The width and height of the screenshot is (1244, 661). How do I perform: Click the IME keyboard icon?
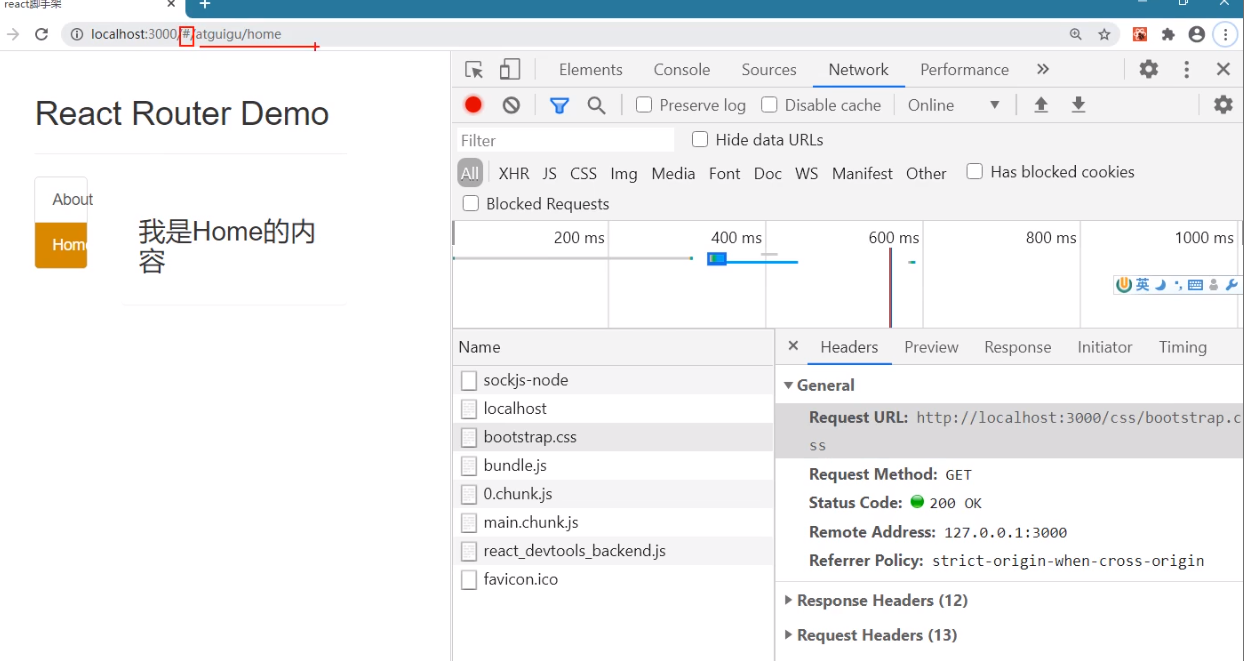point(1195,285)
